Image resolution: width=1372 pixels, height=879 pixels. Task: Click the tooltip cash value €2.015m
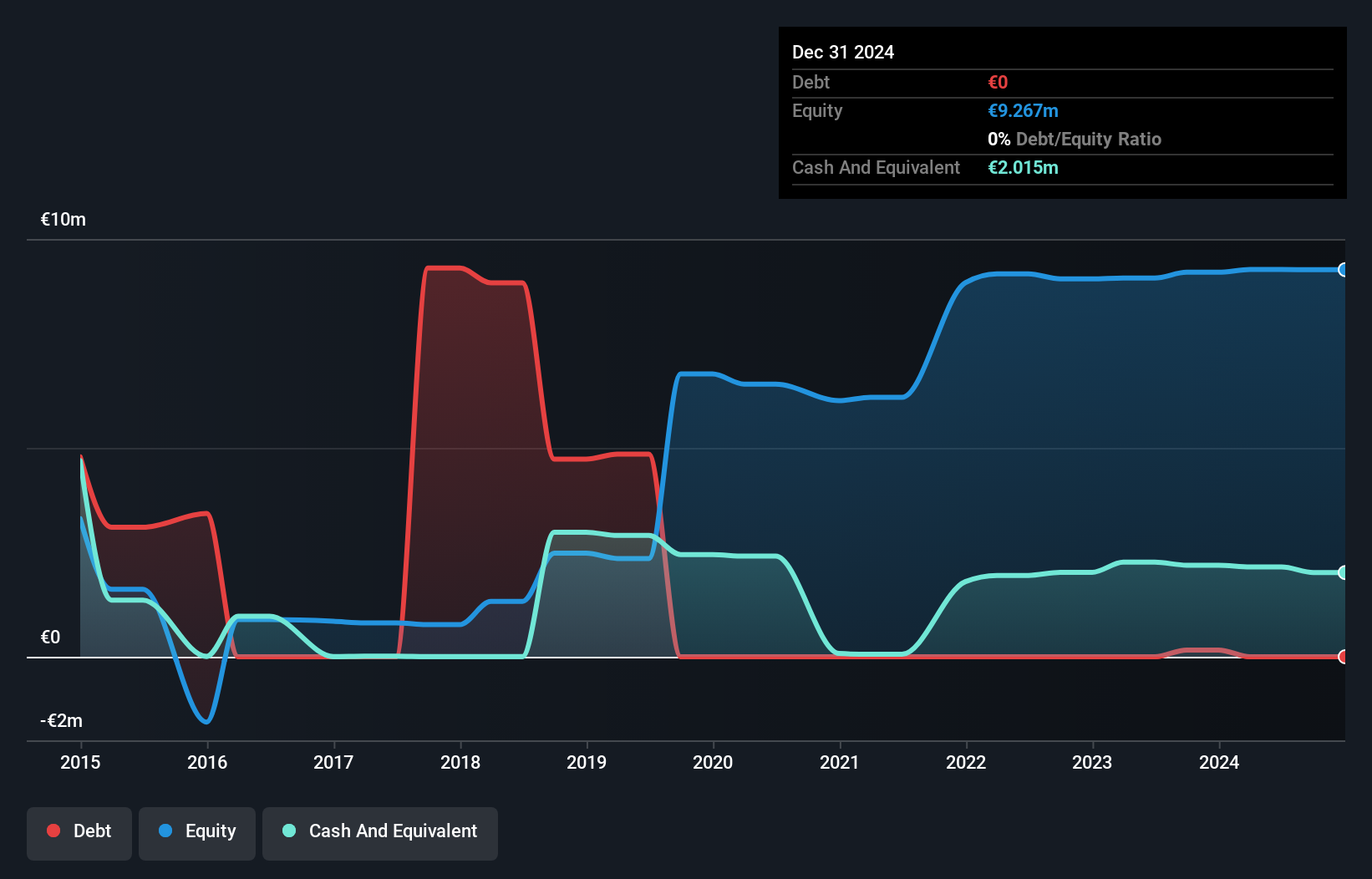pos(1023,167)
